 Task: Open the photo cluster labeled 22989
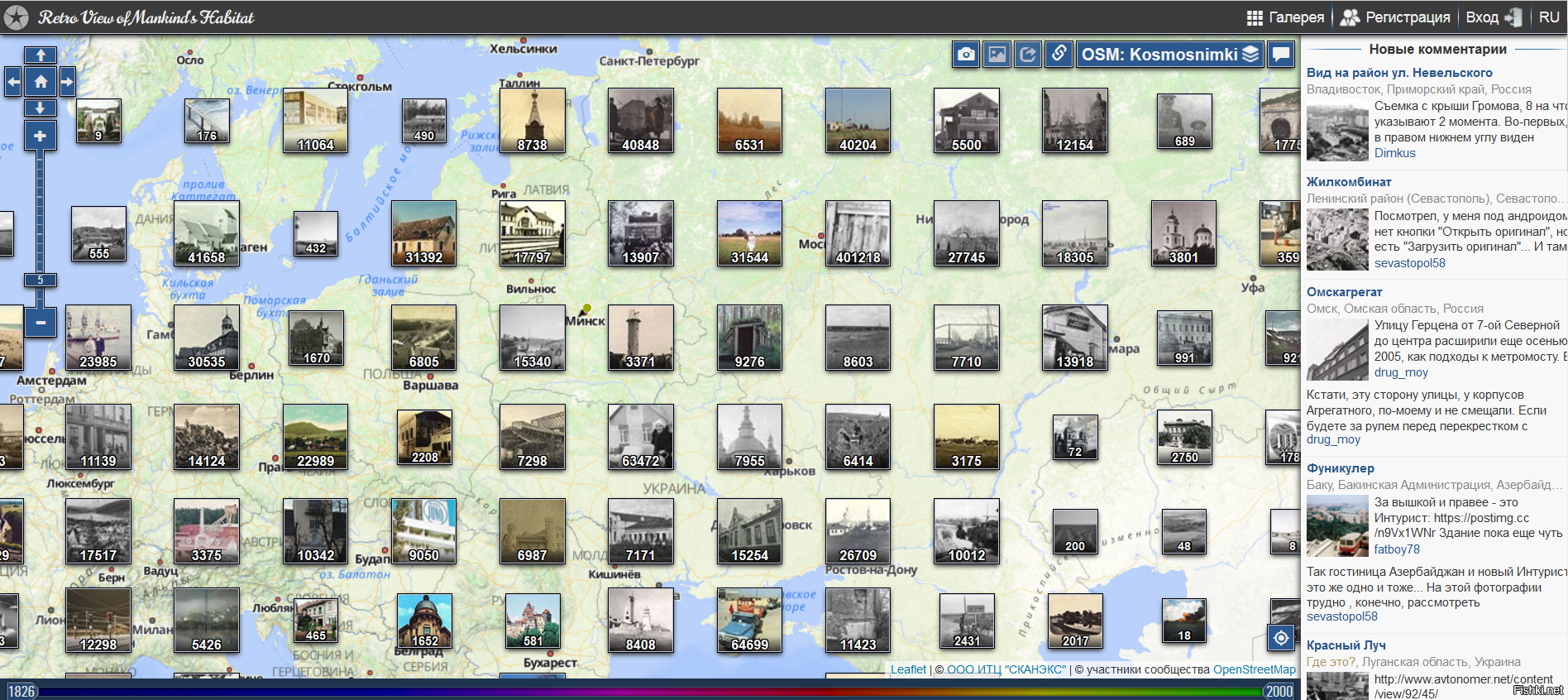pyautogui.click(x=315, y=437)
